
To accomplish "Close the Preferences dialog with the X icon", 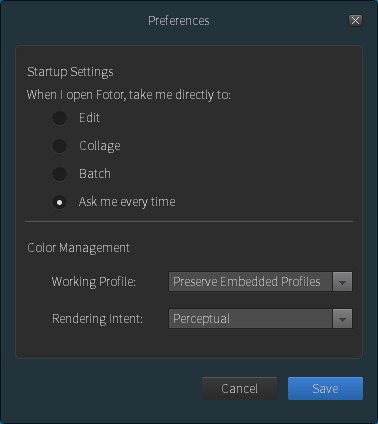I will pos(355,21).
